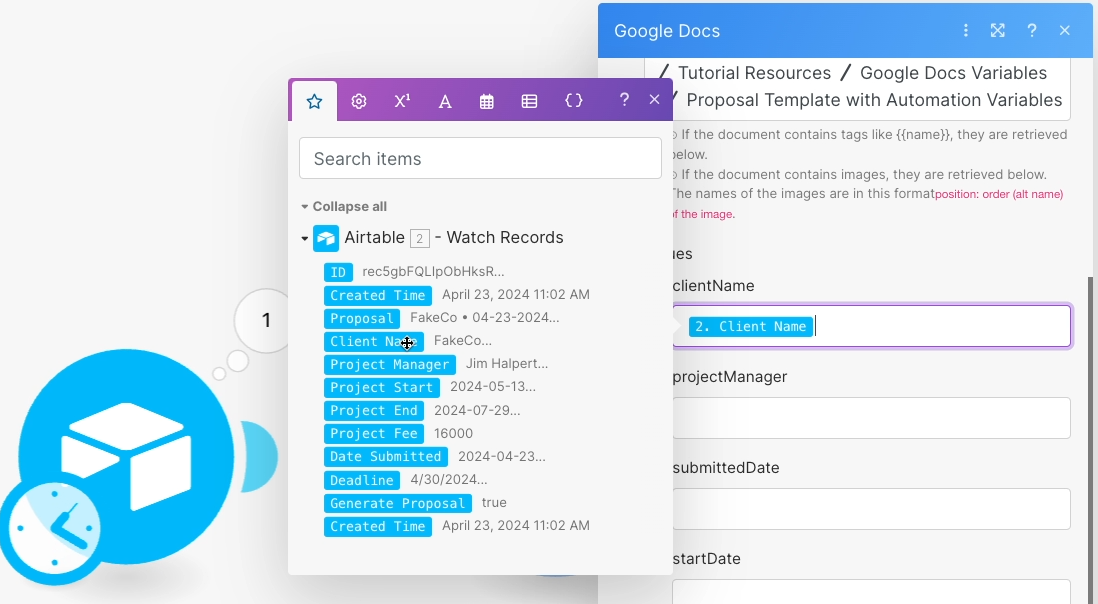Click the Search items field
The width and height of the screenshot is (1098, 604).
(480, 158)
